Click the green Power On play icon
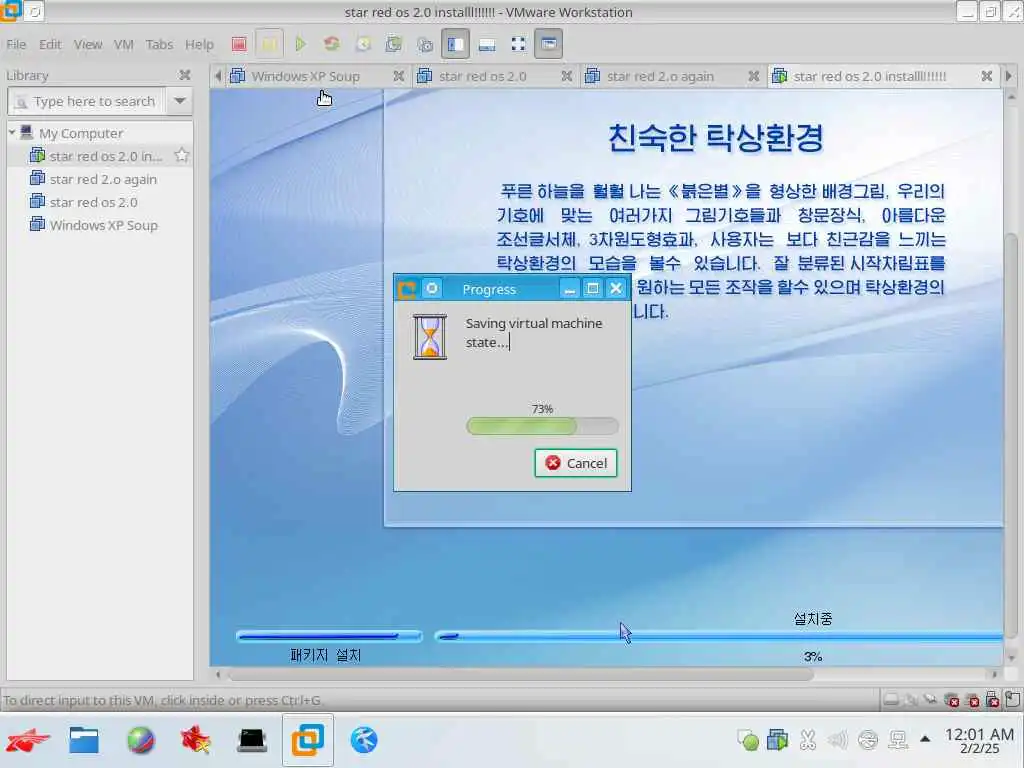Screen dimensions: 1024x768 [300, 44]
